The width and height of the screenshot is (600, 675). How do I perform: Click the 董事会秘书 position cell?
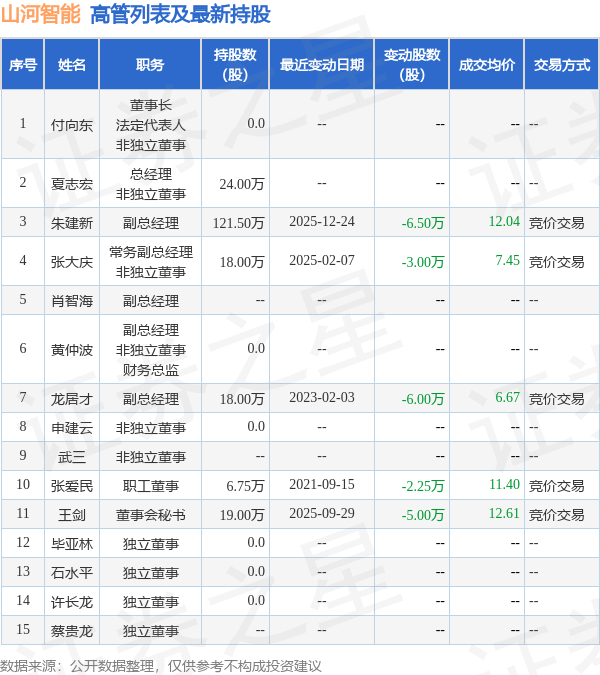click(x=150, y=514)
